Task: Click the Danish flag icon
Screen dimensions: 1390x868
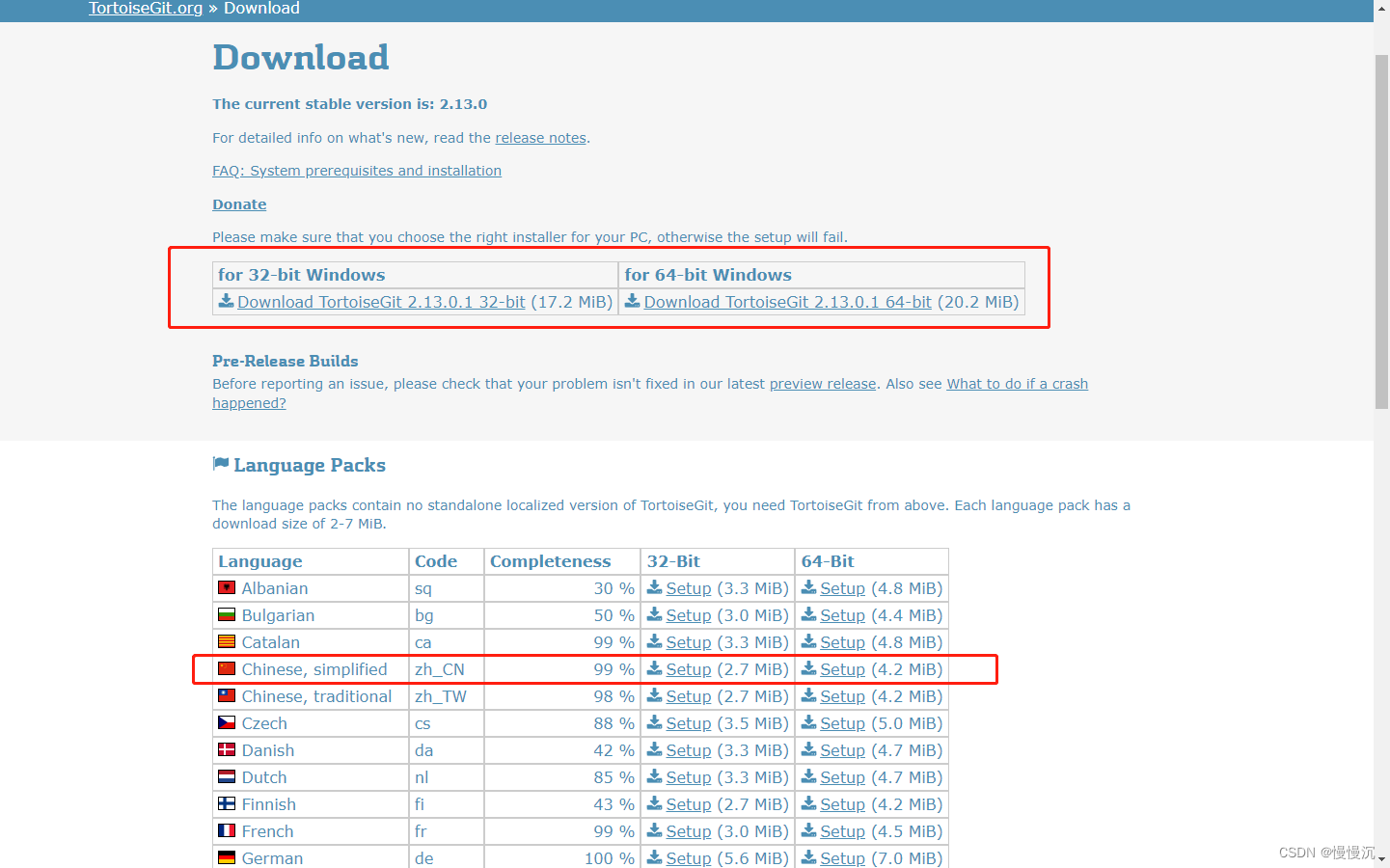Action: (x=227, y=749)
